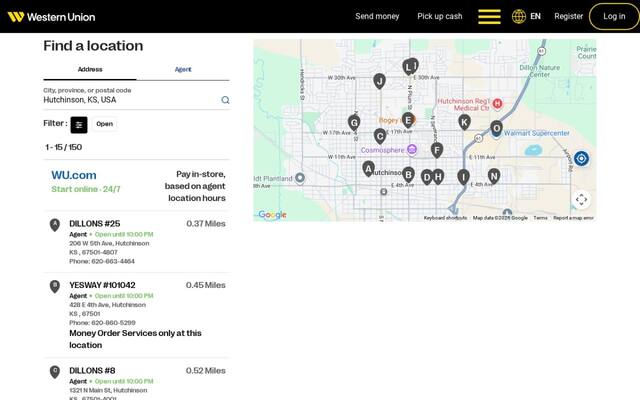Select map marker D

pyautogui.click(x=427, y=177)
